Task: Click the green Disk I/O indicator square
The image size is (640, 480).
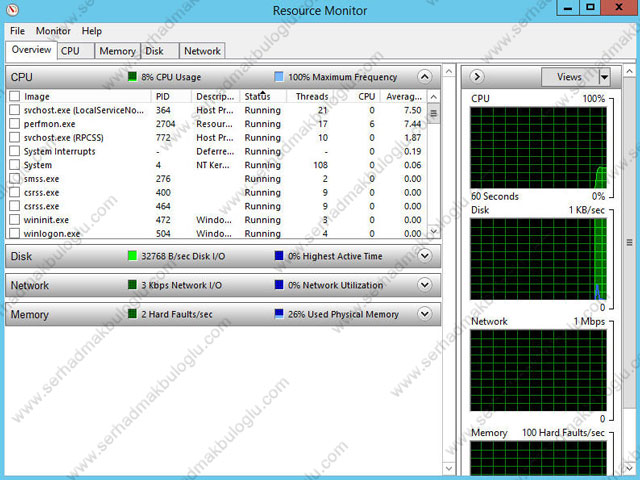Action: click(132, 256)
